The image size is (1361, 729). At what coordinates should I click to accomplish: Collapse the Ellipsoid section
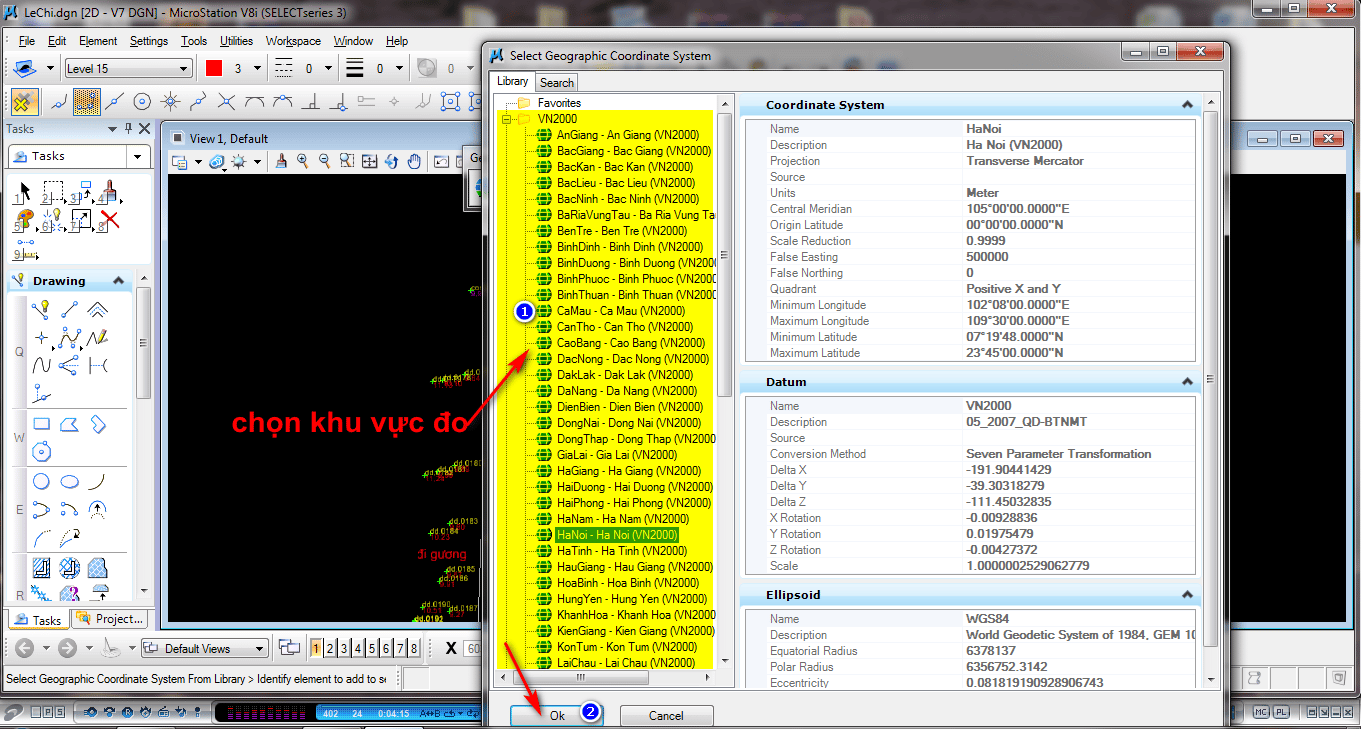pos(1187,595)
